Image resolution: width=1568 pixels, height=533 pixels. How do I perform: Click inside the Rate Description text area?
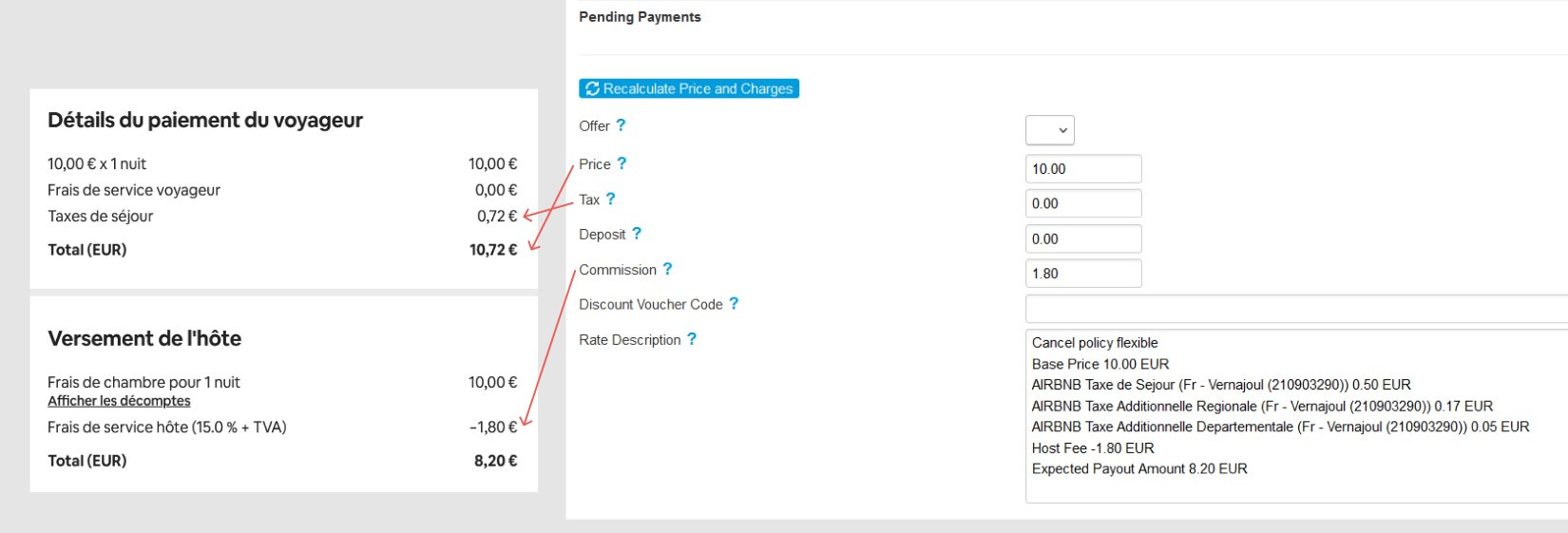click(1296, 416)
